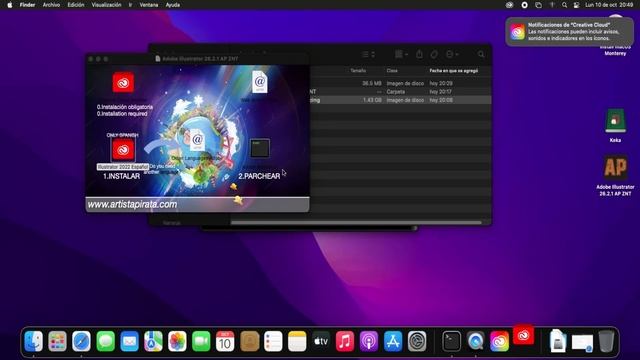Open Podcasts in the Dock
The width and height of the screenshot is (640, 360).
click(x=369, y=341)
